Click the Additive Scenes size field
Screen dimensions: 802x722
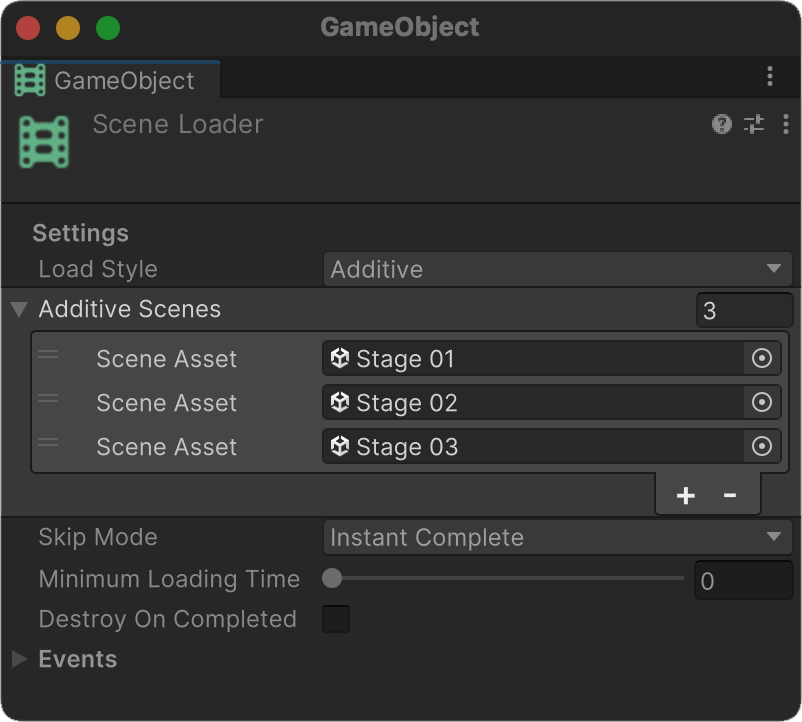(744, 310)
